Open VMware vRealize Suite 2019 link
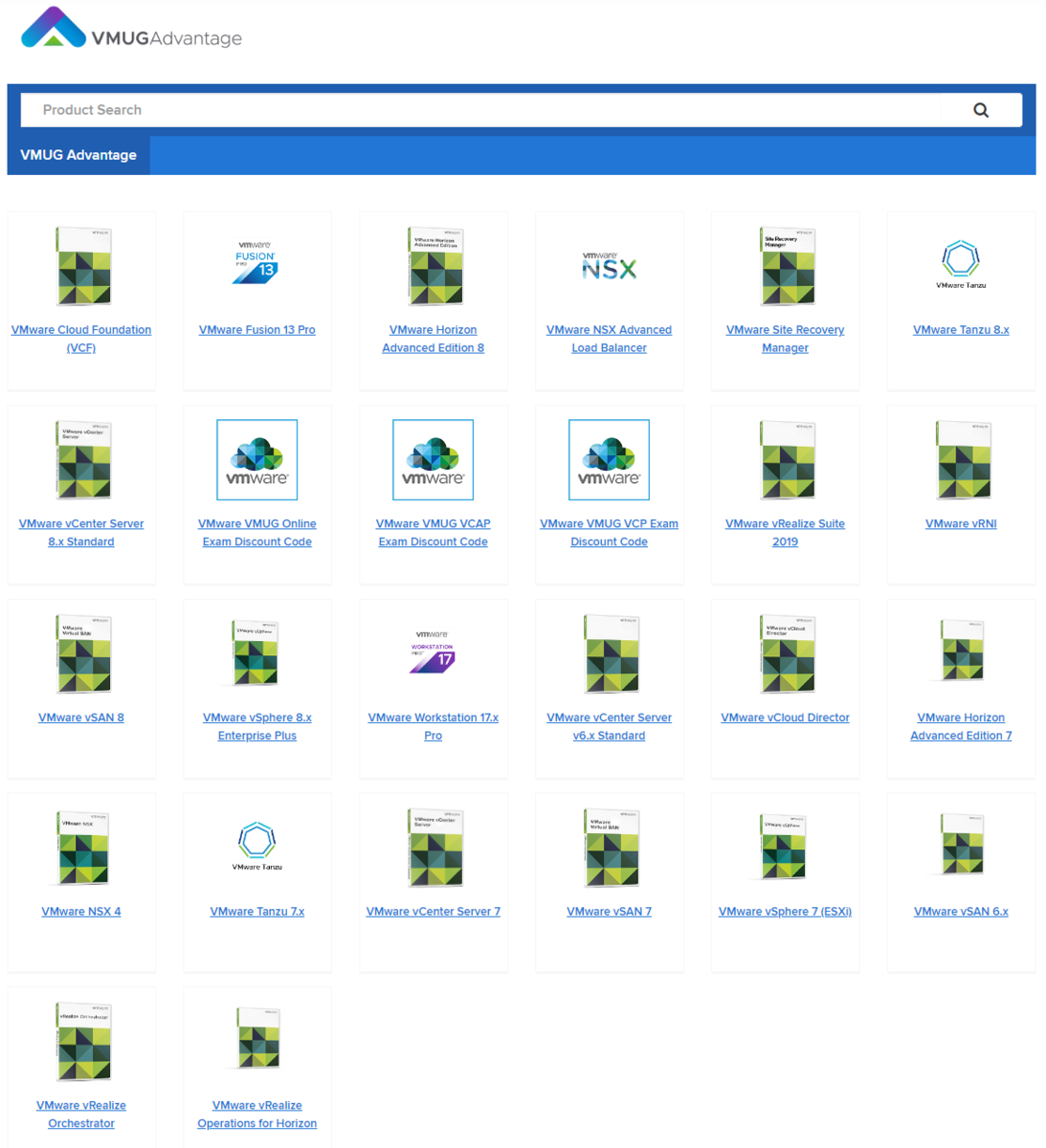 (x=786, y=533)
